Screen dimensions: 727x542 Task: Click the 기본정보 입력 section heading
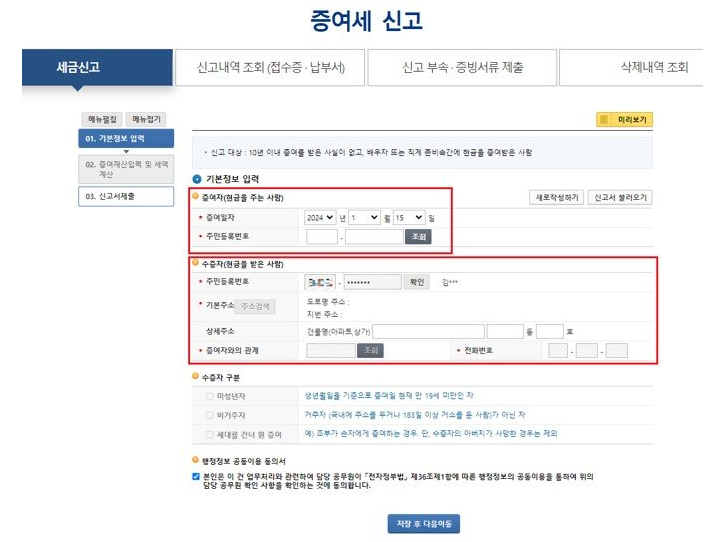coord(232,179)
